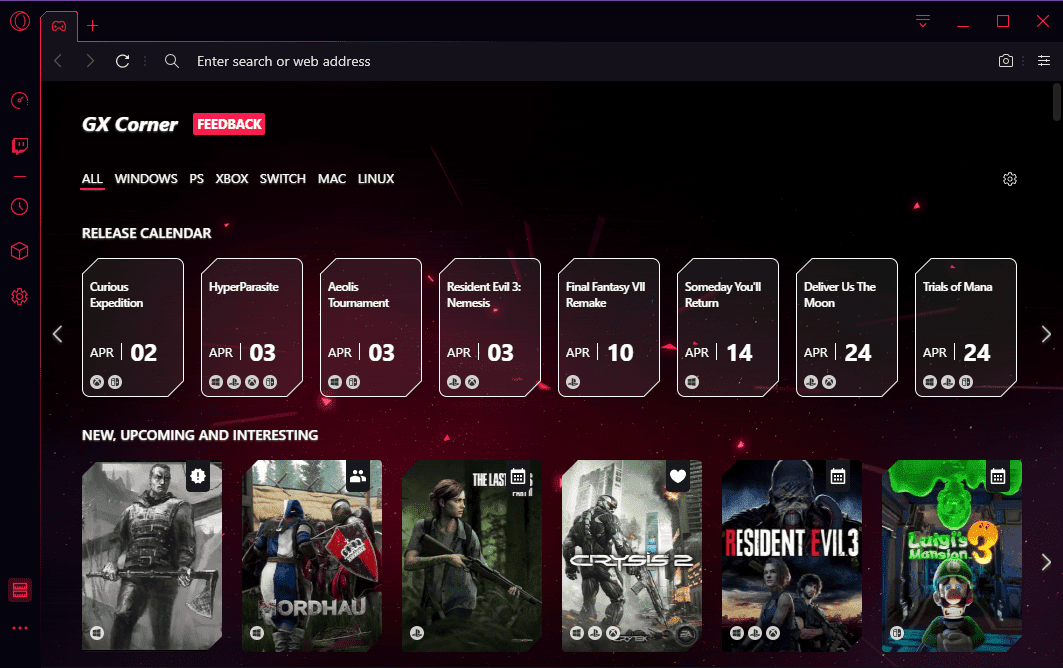The image size is (1063, 668).
Task: Go forward to the next page
Action: coord(90,61)
